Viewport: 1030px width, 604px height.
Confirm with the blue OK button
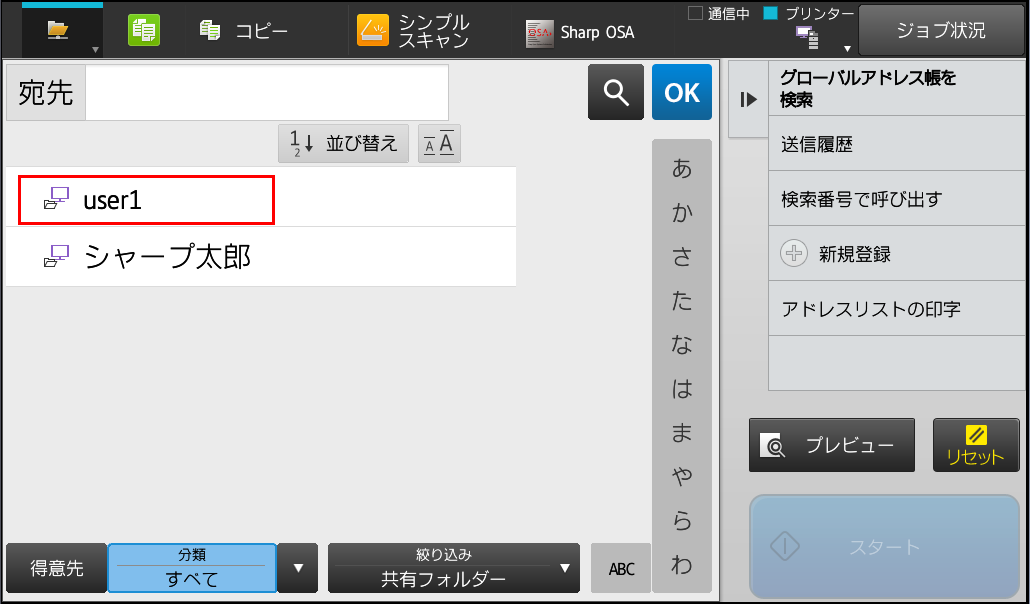point(682,92)
